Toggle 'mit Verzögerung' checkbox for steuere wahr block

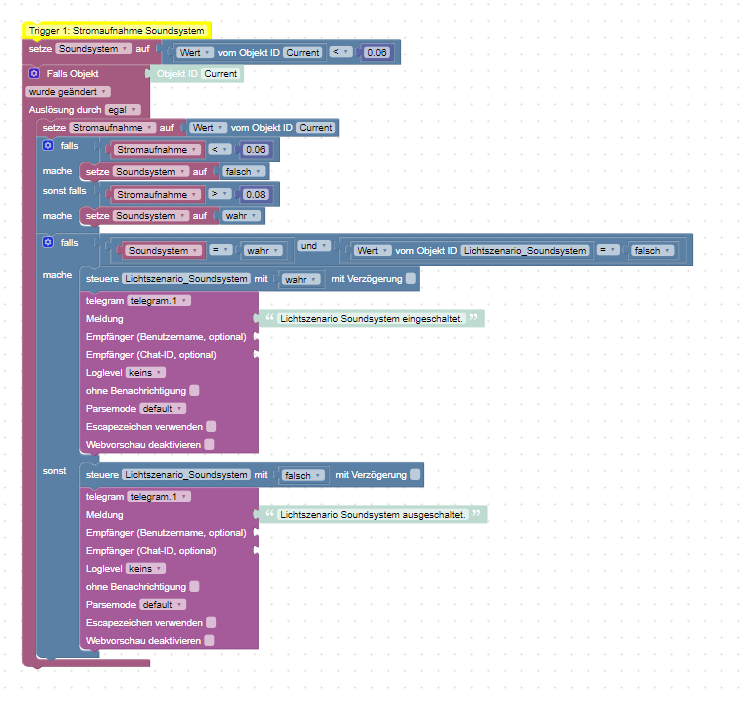point(411,279)
